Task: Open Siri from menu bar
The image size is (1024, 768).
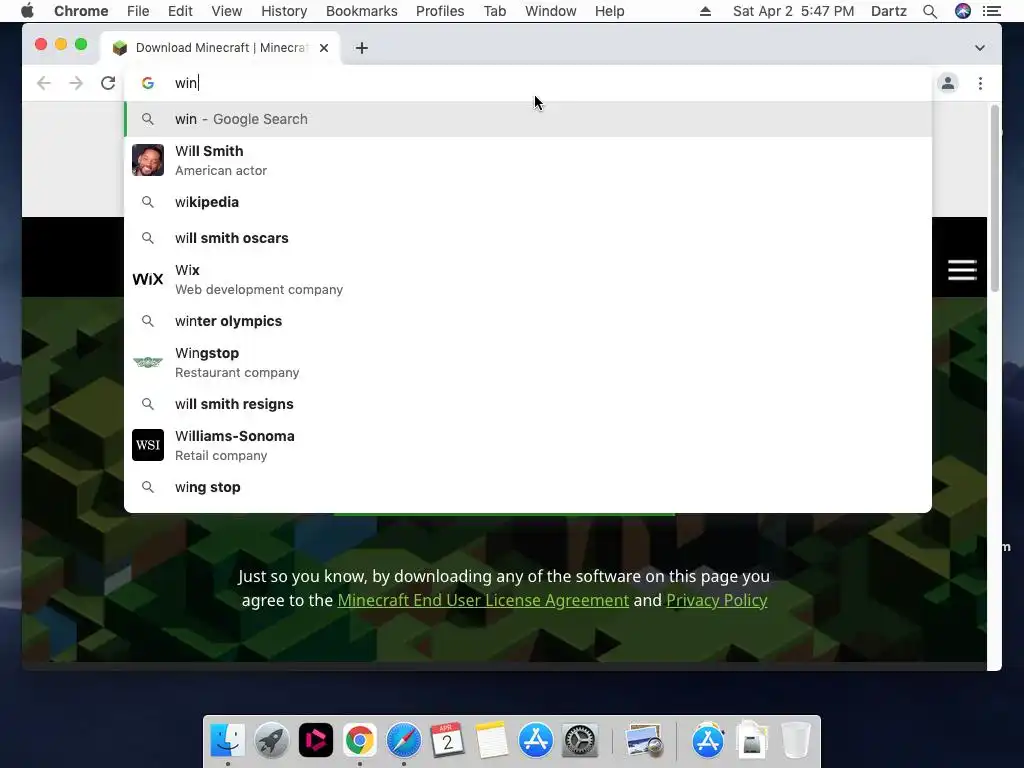Action: (963, 11)
